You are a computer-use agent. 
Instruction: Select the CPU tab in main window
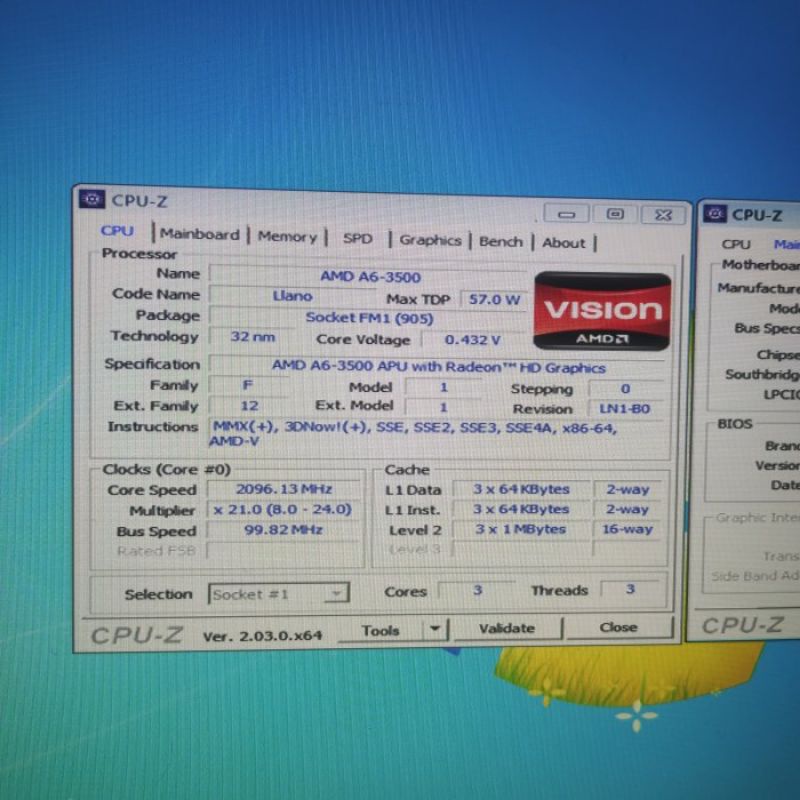click(x=117, y=231)
